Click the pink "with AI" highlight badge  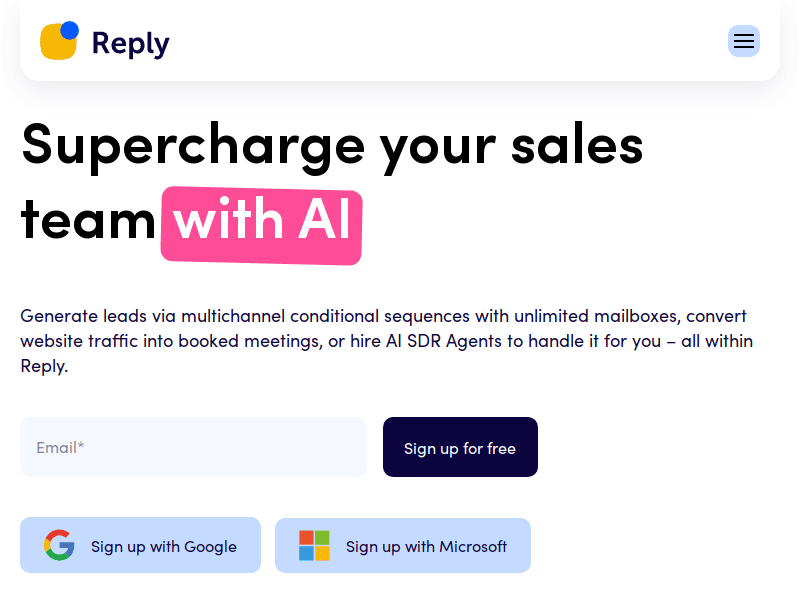261,223
